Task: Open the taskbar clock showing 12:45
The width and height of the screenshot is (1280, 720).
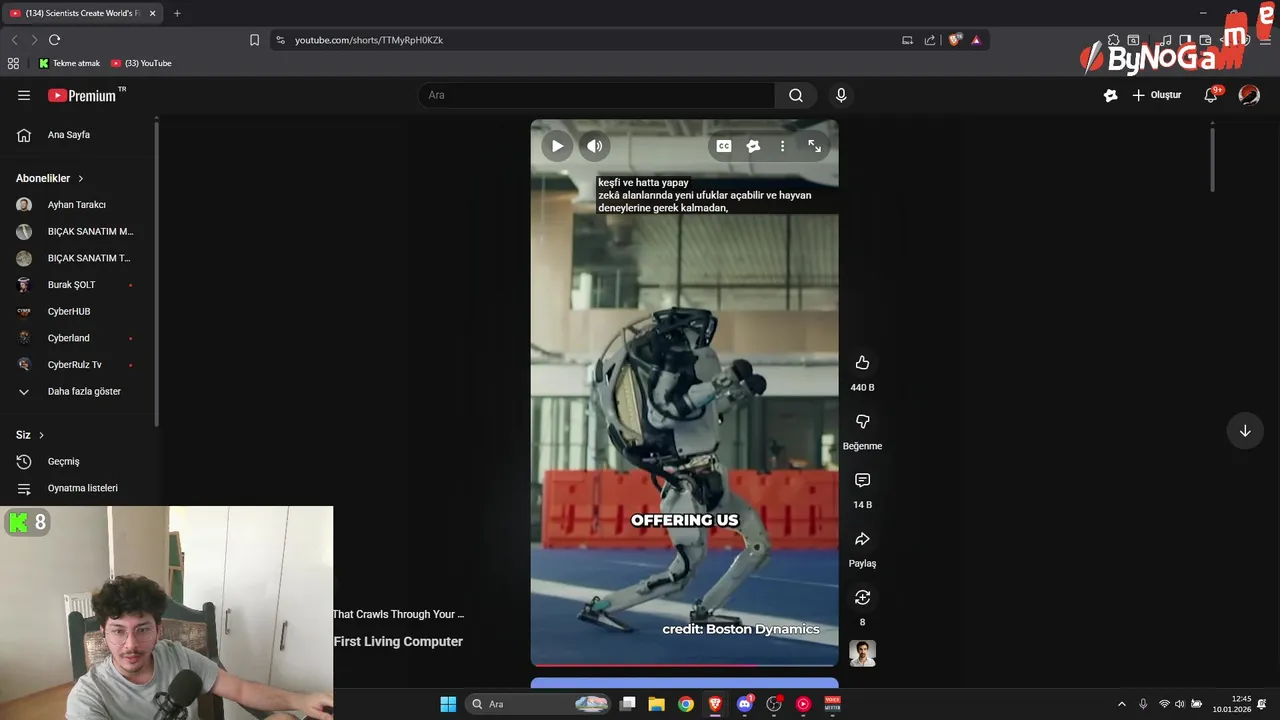Action: (x=1232, y=704)
